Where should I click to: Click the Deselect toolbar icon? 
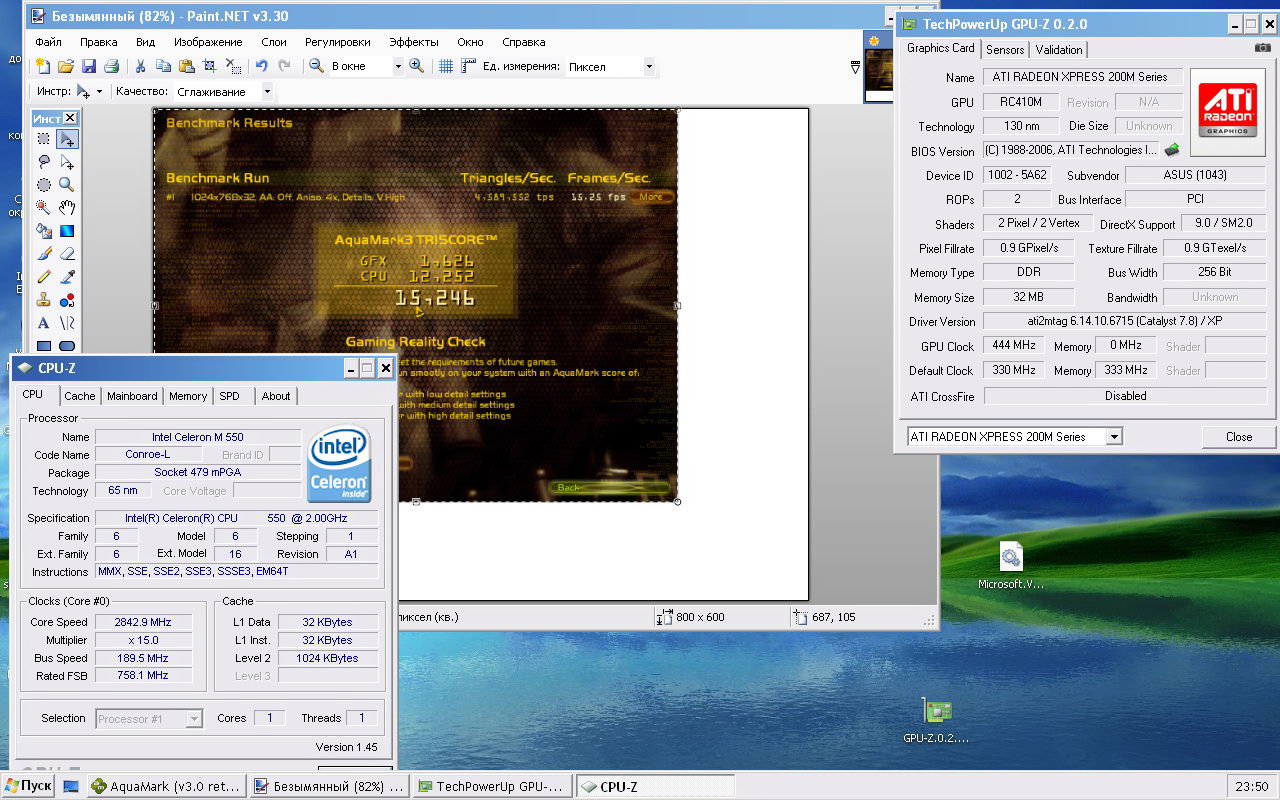click(232, 66)
